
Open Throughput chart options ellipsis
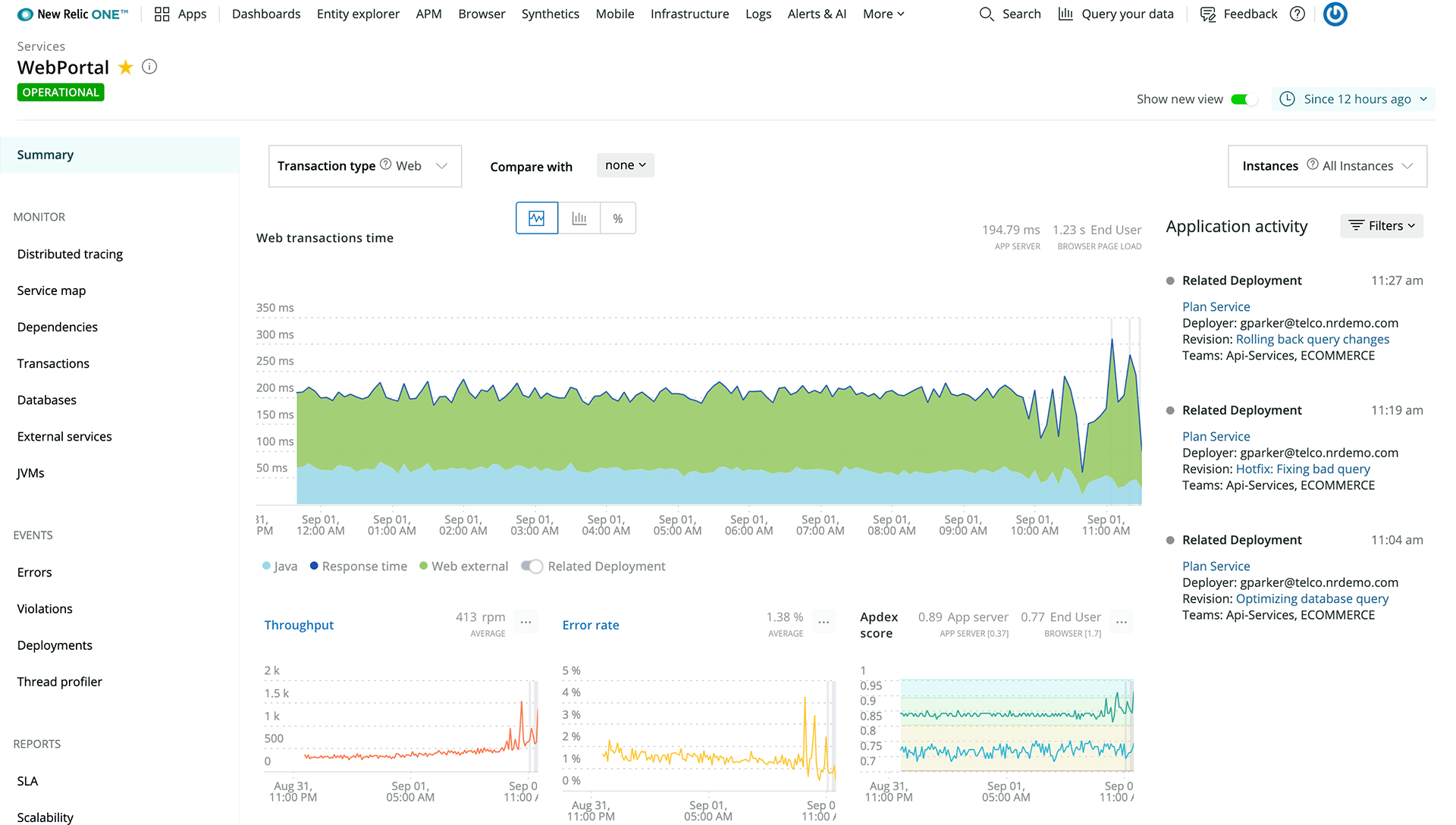(x=526, y=623)
